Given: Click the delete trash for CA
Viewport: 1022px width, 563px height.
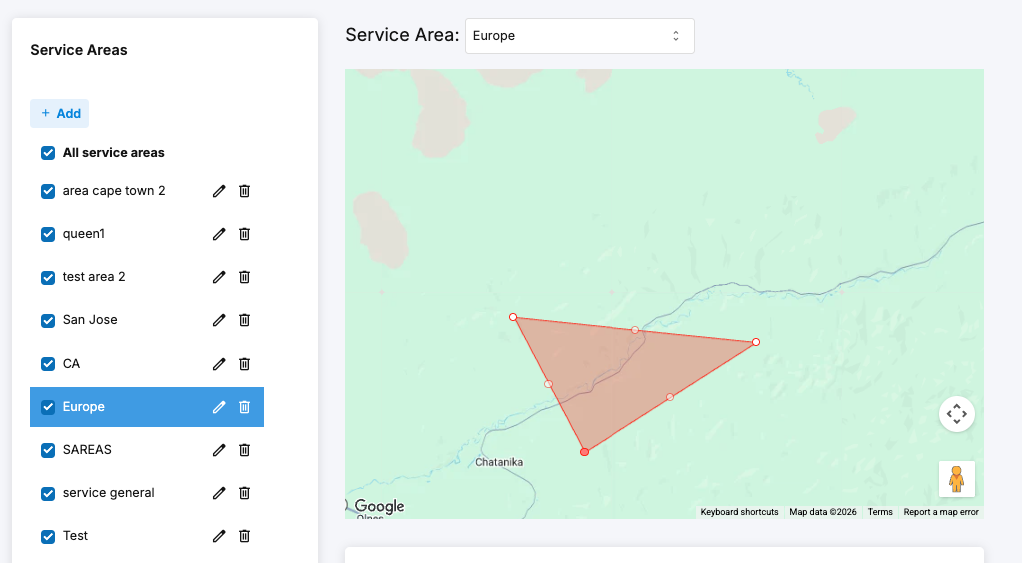Looking at the screenshot, I should (244, 364).
